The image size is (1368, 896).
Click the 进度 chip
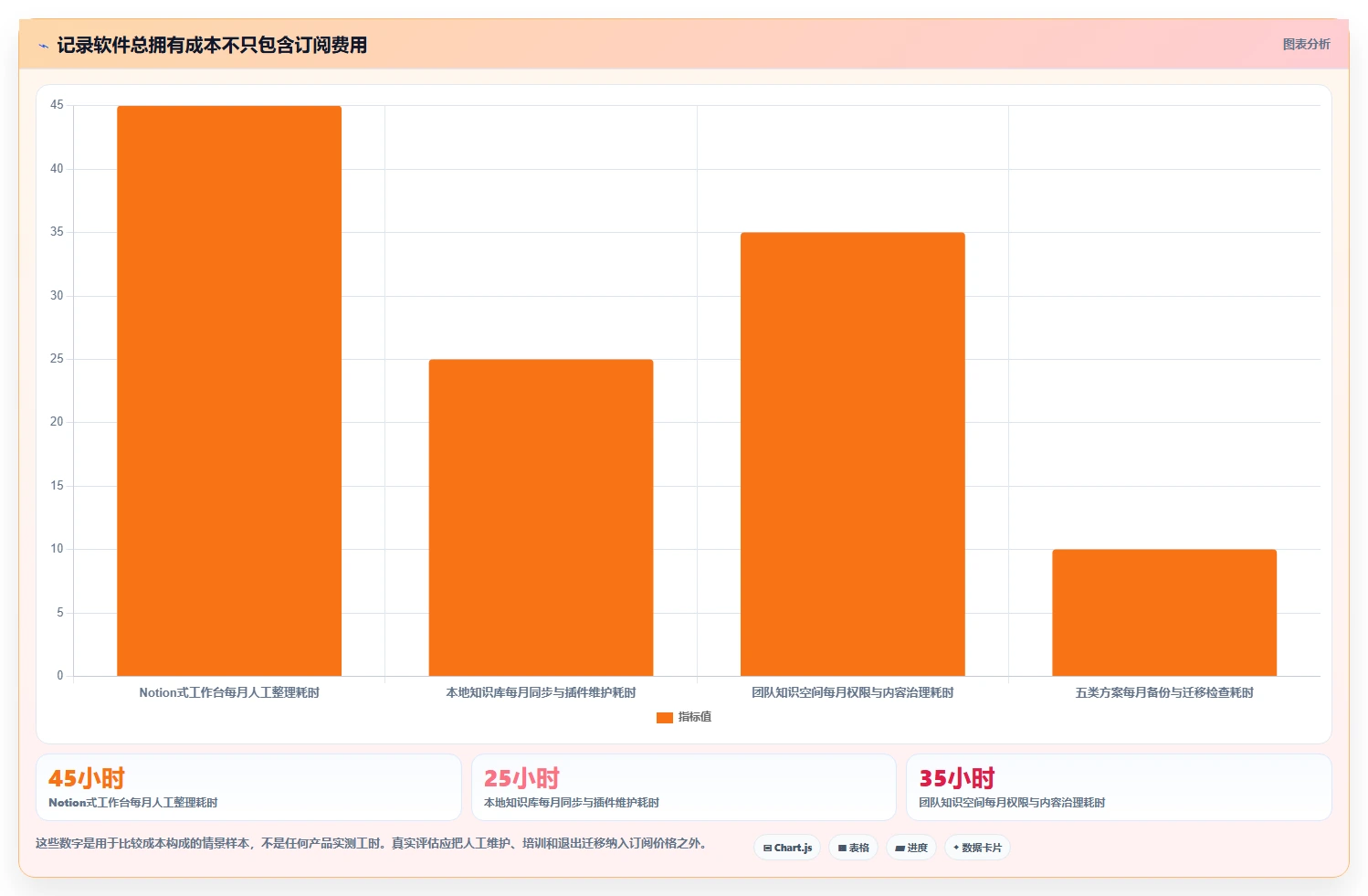(x=911, y=848)
